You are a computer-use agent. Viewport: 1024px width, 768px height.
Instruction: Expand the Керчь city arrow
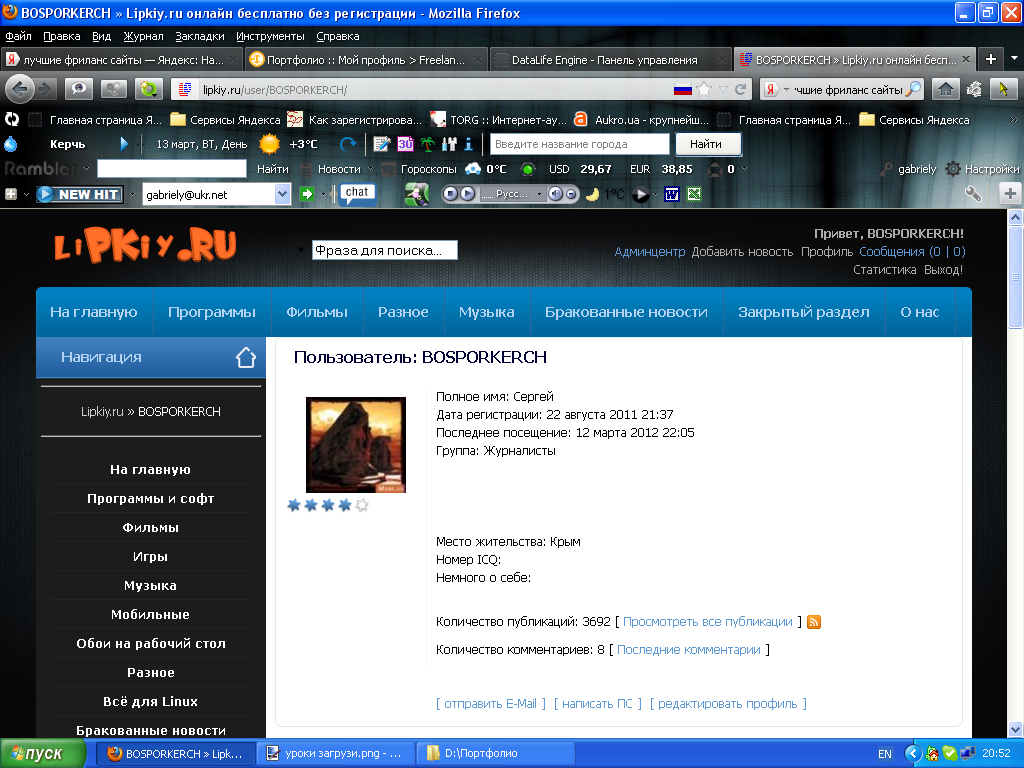124,144
